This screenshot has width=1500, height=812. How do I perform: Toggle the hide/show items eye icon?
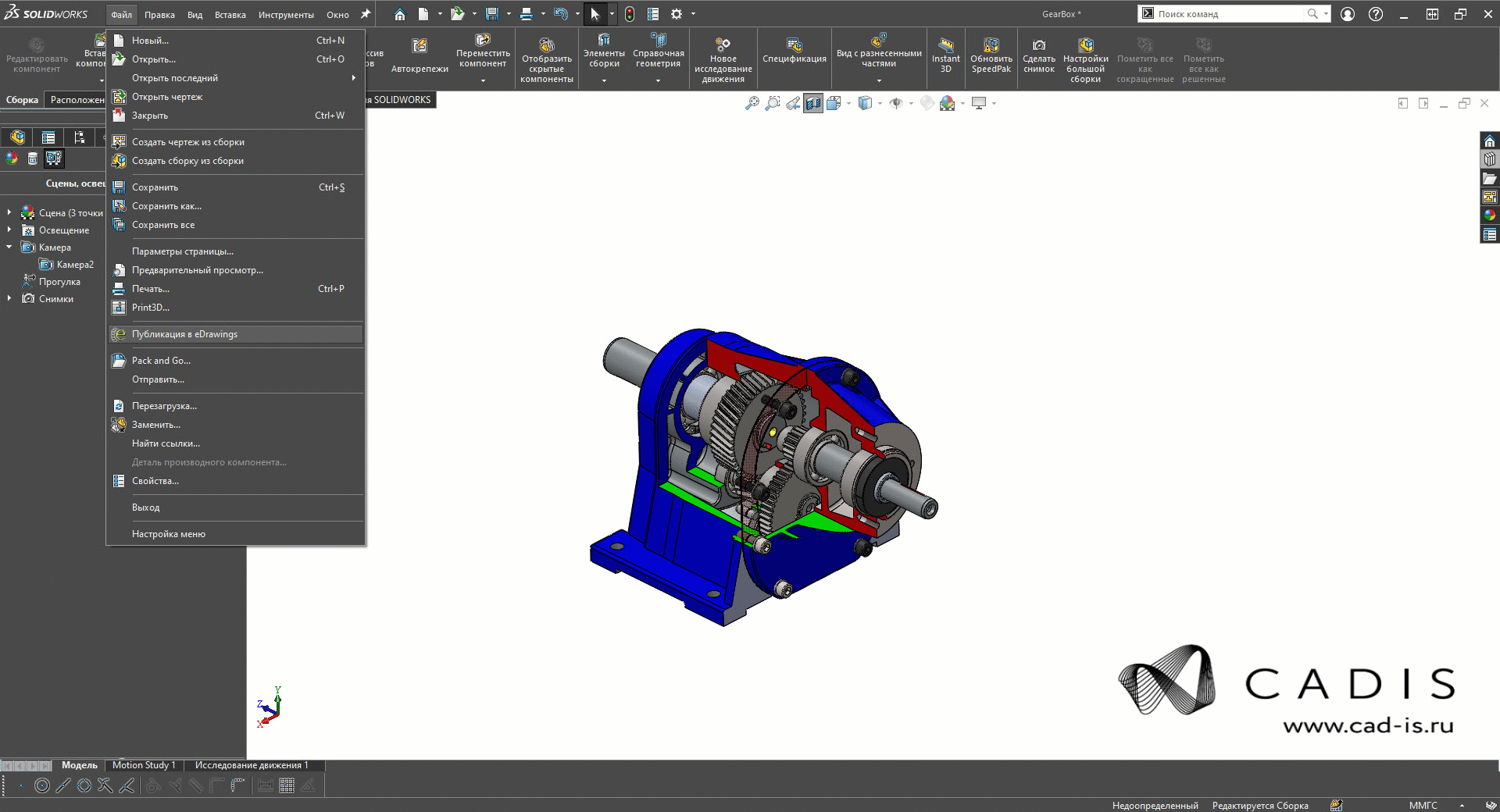coord(898,103)
